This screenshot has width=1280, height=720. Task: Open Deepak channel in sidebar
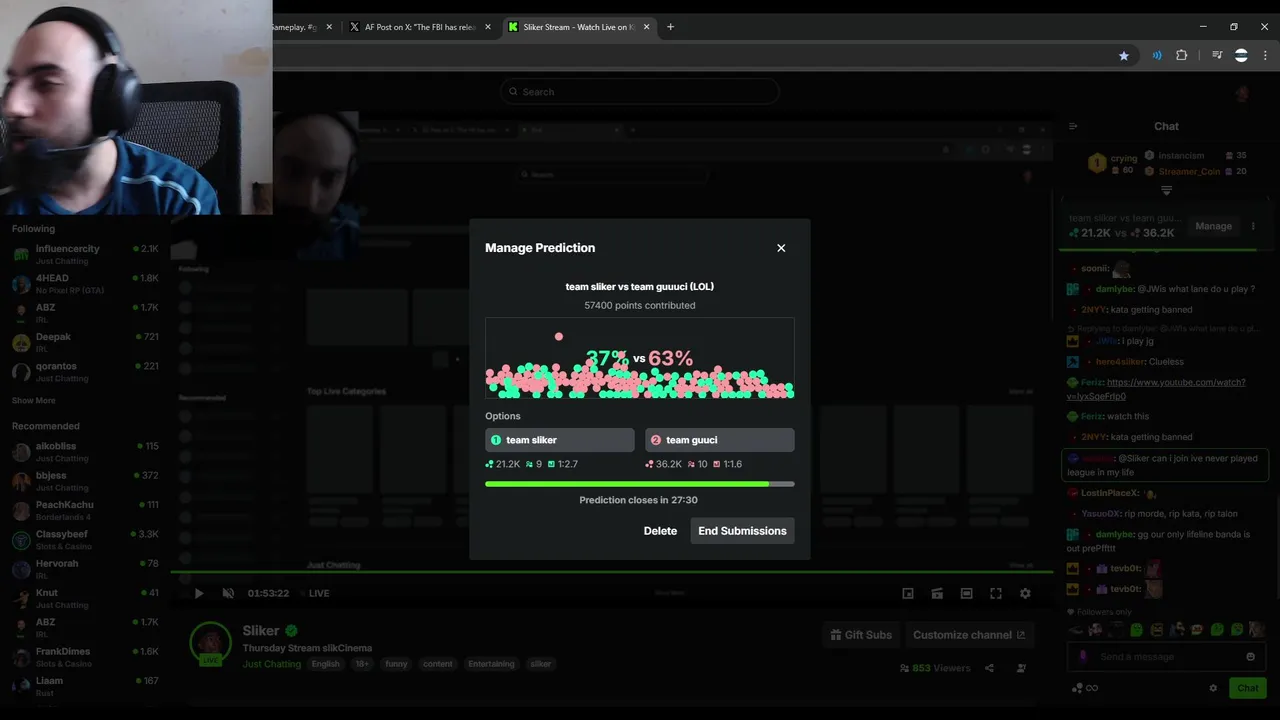click(x=86, y=342)
